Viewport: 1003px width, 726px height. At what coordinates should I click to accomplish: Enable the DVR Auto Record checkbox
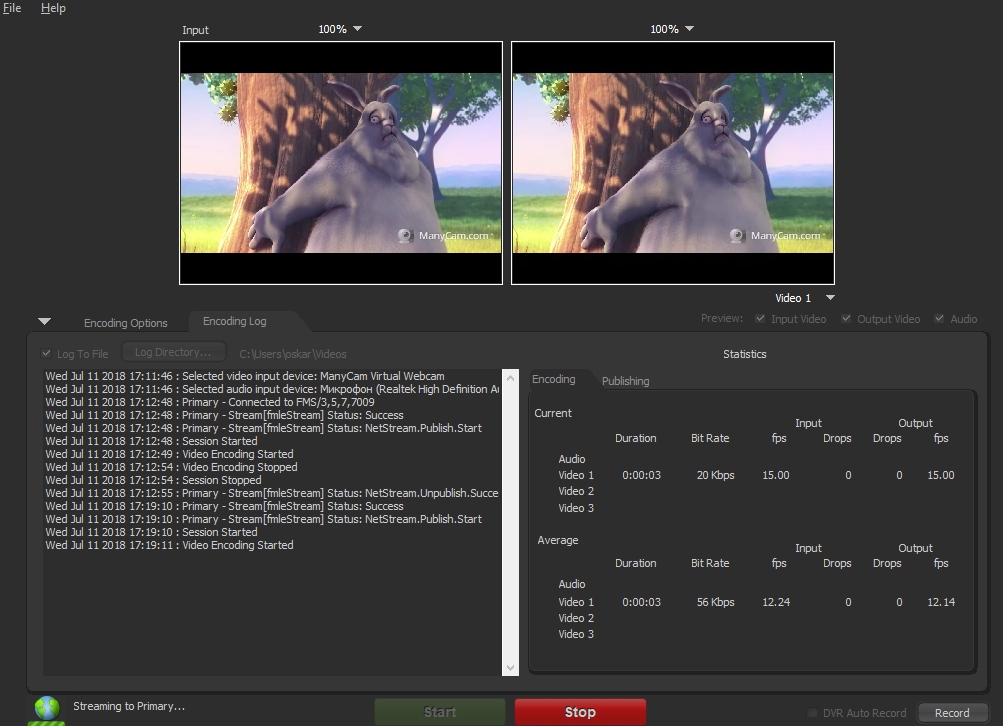(x=813, y=713)
